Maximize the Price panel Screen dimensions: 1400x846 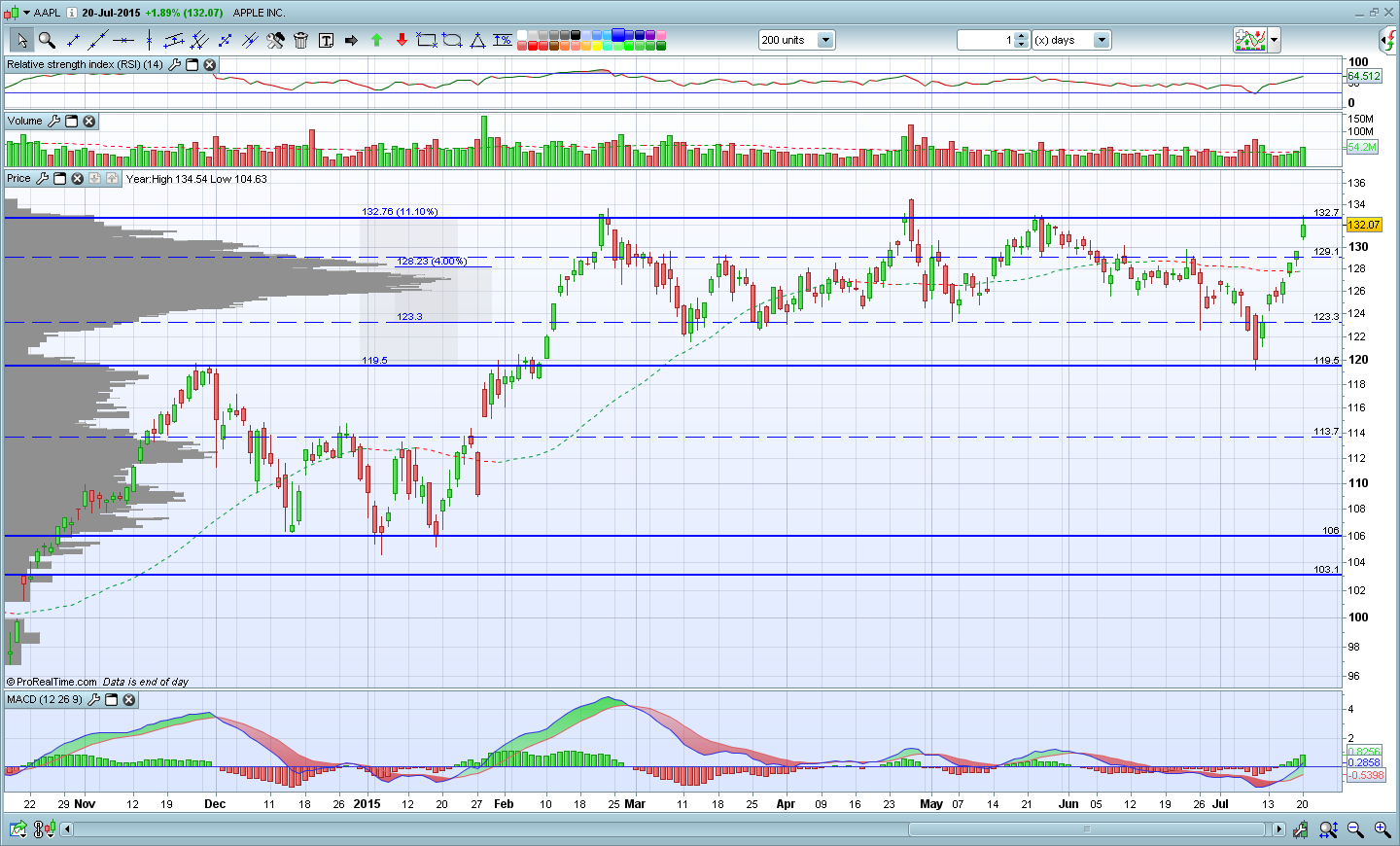tap(59, 178)
